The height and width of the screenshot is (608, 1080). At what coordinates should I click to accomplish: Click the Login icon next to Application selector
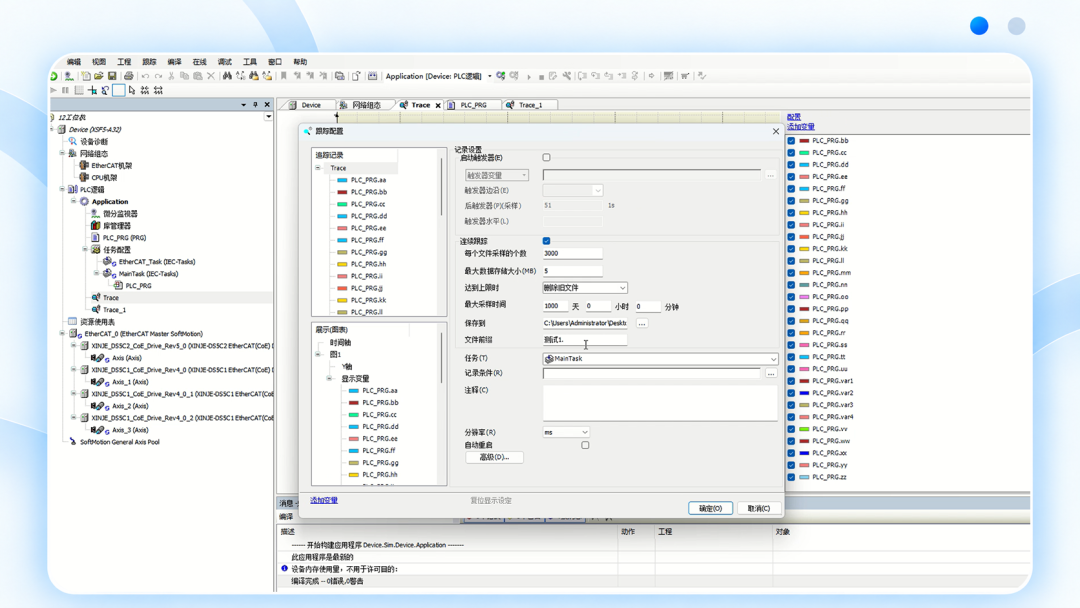(x=501, y=76)
